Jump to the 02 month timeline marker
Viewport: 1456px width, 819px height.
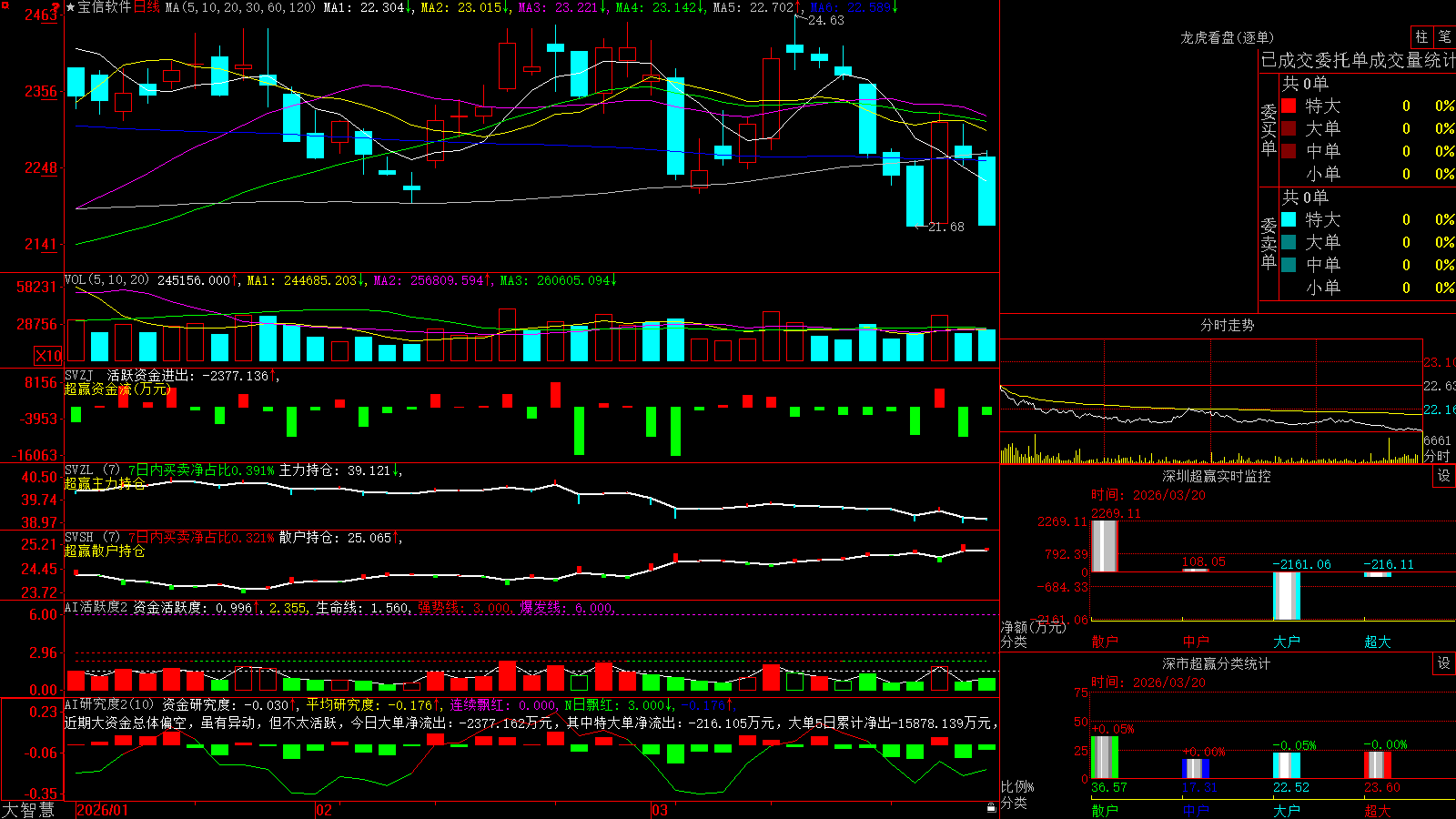tap(324, 810)
